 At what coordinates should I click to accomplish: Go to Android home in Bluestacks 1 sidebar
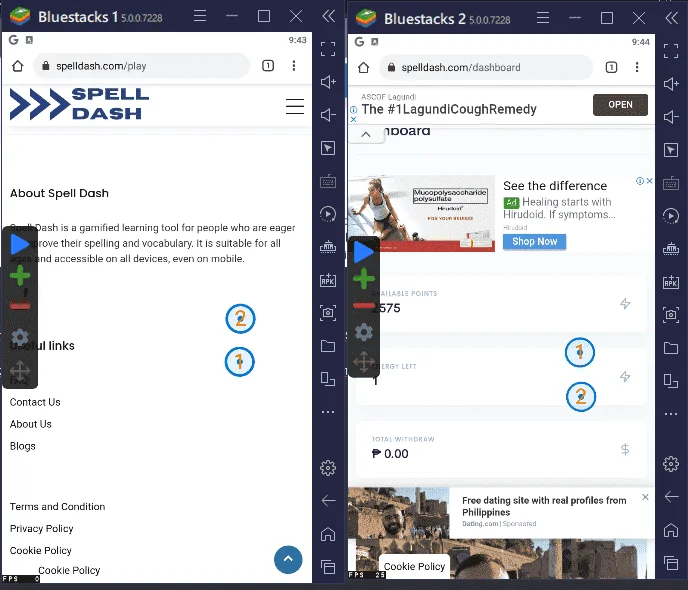[x=328, y=534]
